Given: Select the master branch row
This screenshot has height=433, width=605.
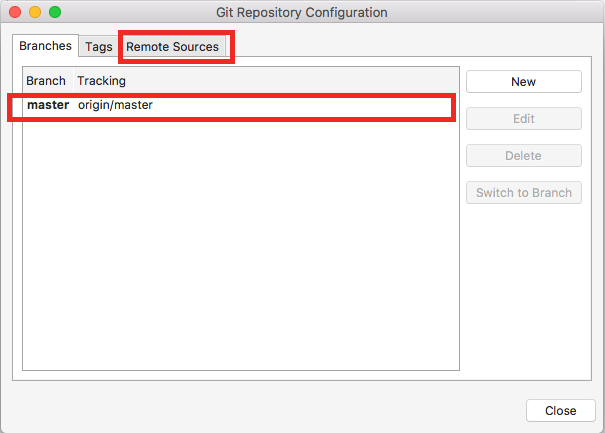Looking at the screenshot, I should 48,105.
